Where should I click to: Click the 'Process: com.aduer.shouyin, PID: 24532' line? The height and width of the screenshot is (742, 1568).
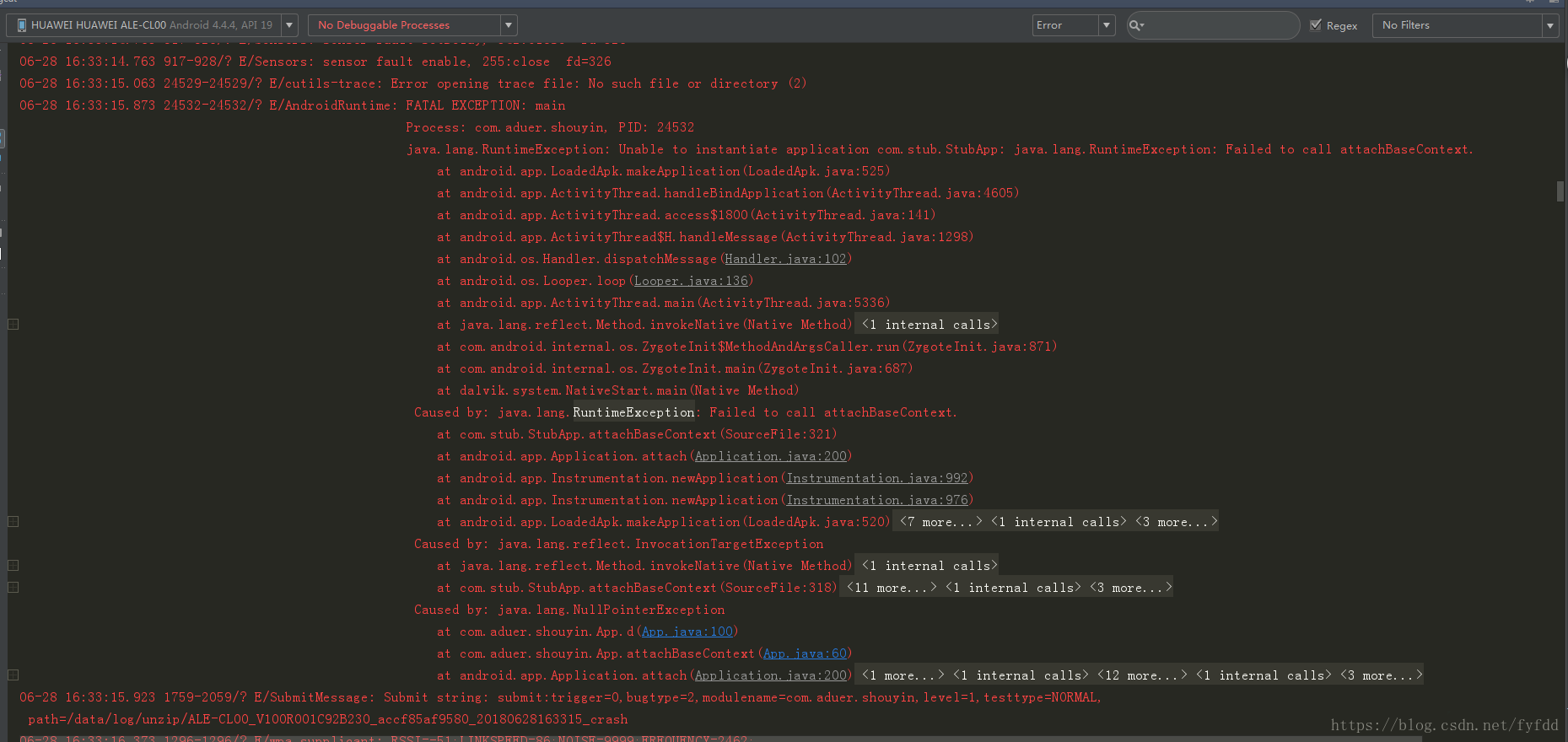click(550, 127)
